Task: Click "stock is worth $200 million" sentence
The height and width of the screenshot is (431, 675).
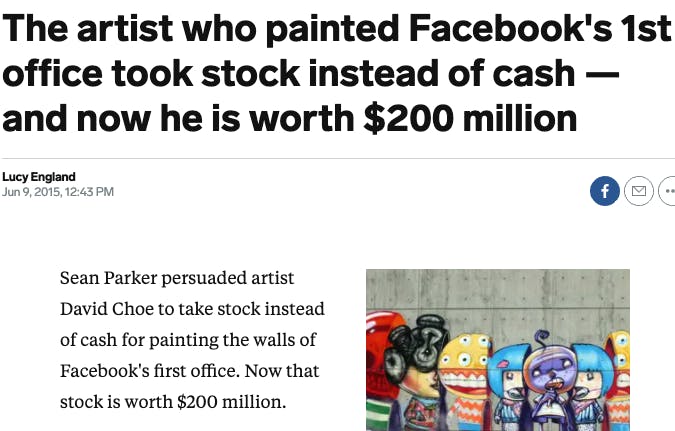Action: point(173,402)
